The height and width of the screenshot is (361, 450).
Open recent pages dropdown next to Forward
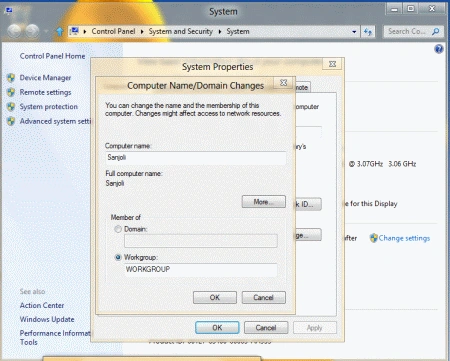46,32
